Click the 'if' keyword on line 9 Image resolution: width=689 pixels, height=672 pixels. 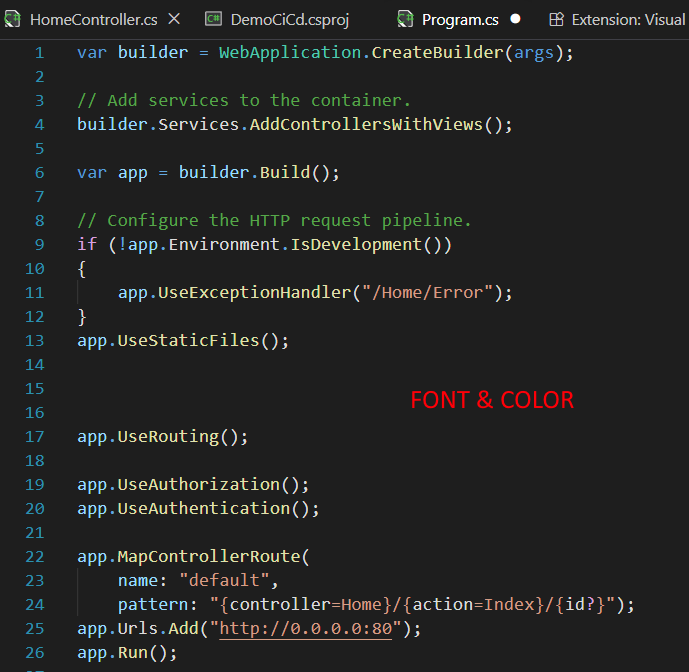(x=87, y=245)
